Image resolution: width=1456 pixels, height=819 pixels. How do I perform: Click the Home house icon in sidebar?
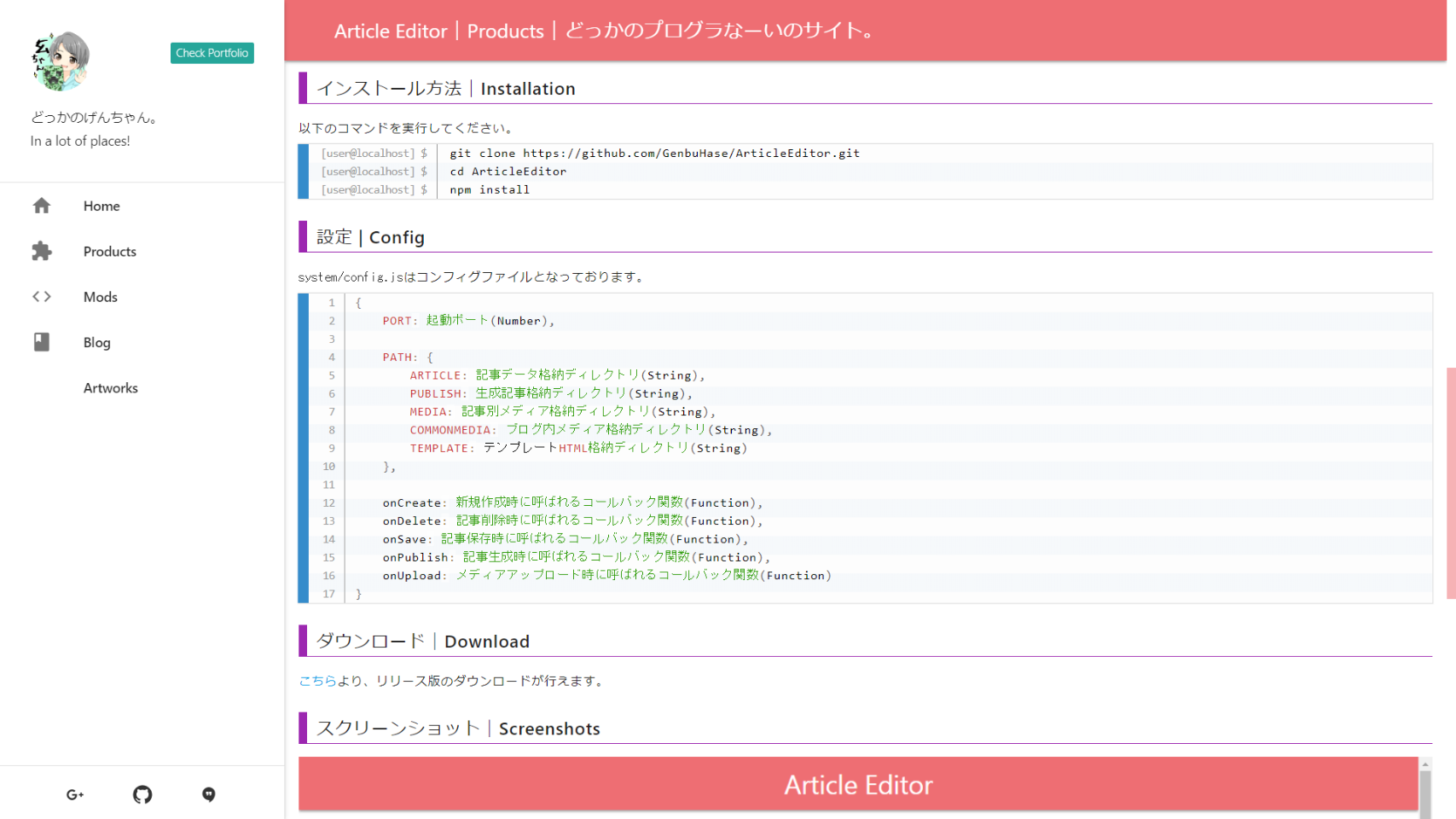(x=42, y=206)
